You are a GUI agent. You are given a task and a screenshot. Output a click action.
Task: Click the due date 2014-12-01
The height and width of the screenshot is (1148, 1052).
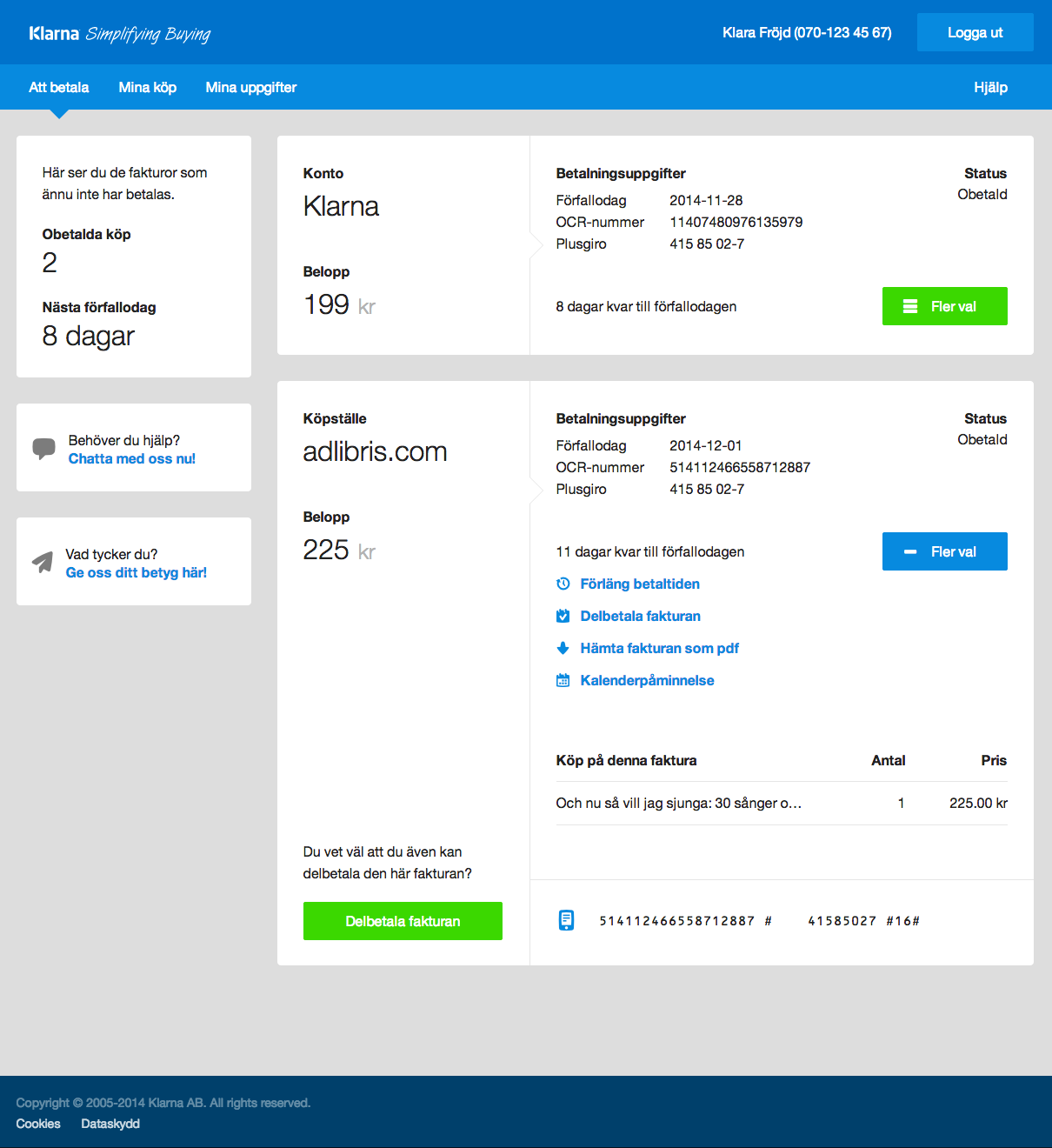(706, 445)
